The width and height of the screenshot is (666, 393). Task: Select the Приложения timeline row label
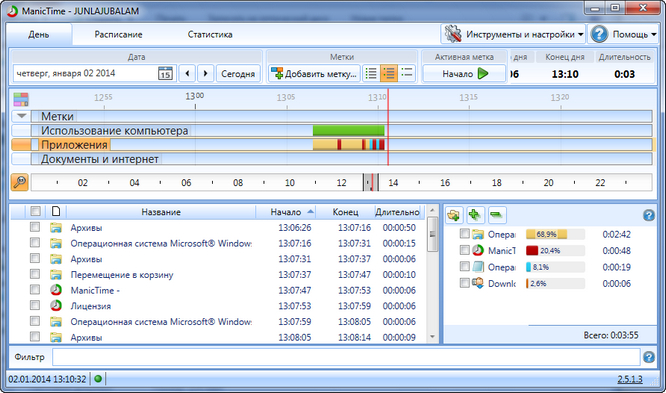coord(74,145)
